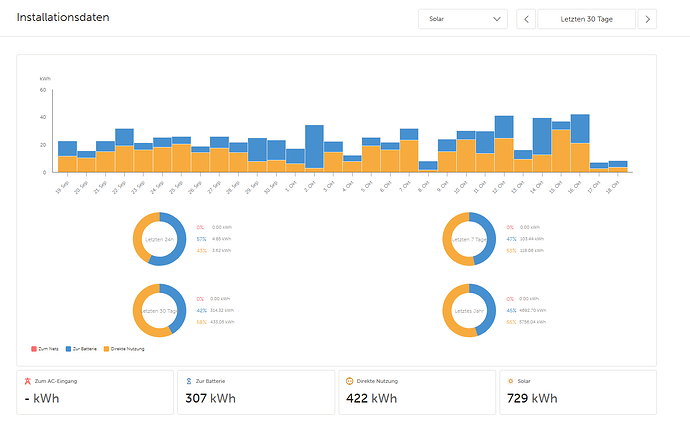This screenshot has height=424, width=690.
Task: Click the short bar for 8. Okt
Action: point(428,167)
